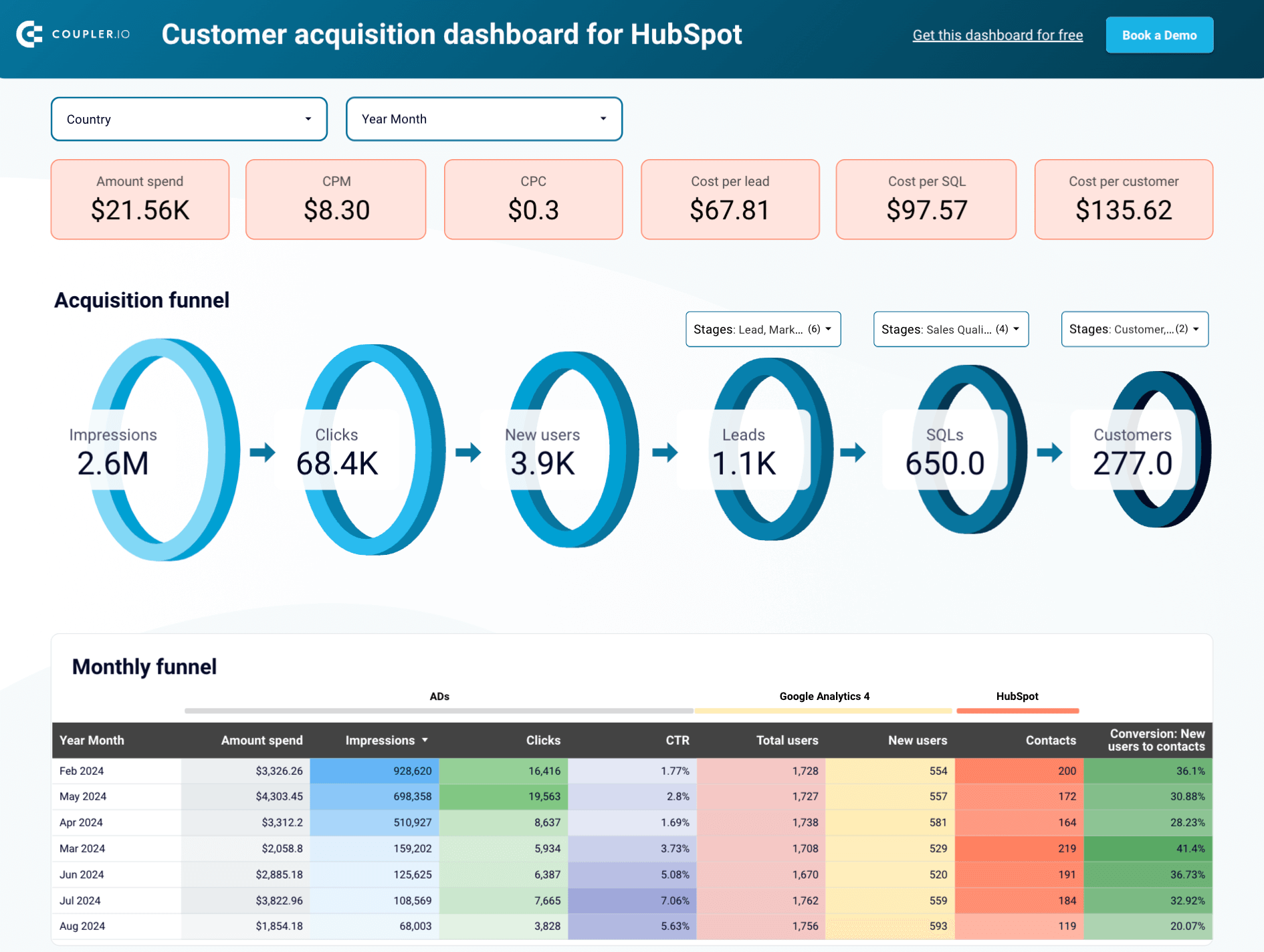Expand the Stages Lead, Mark... dropdown
1264x952 pixels.
(763, 329)
